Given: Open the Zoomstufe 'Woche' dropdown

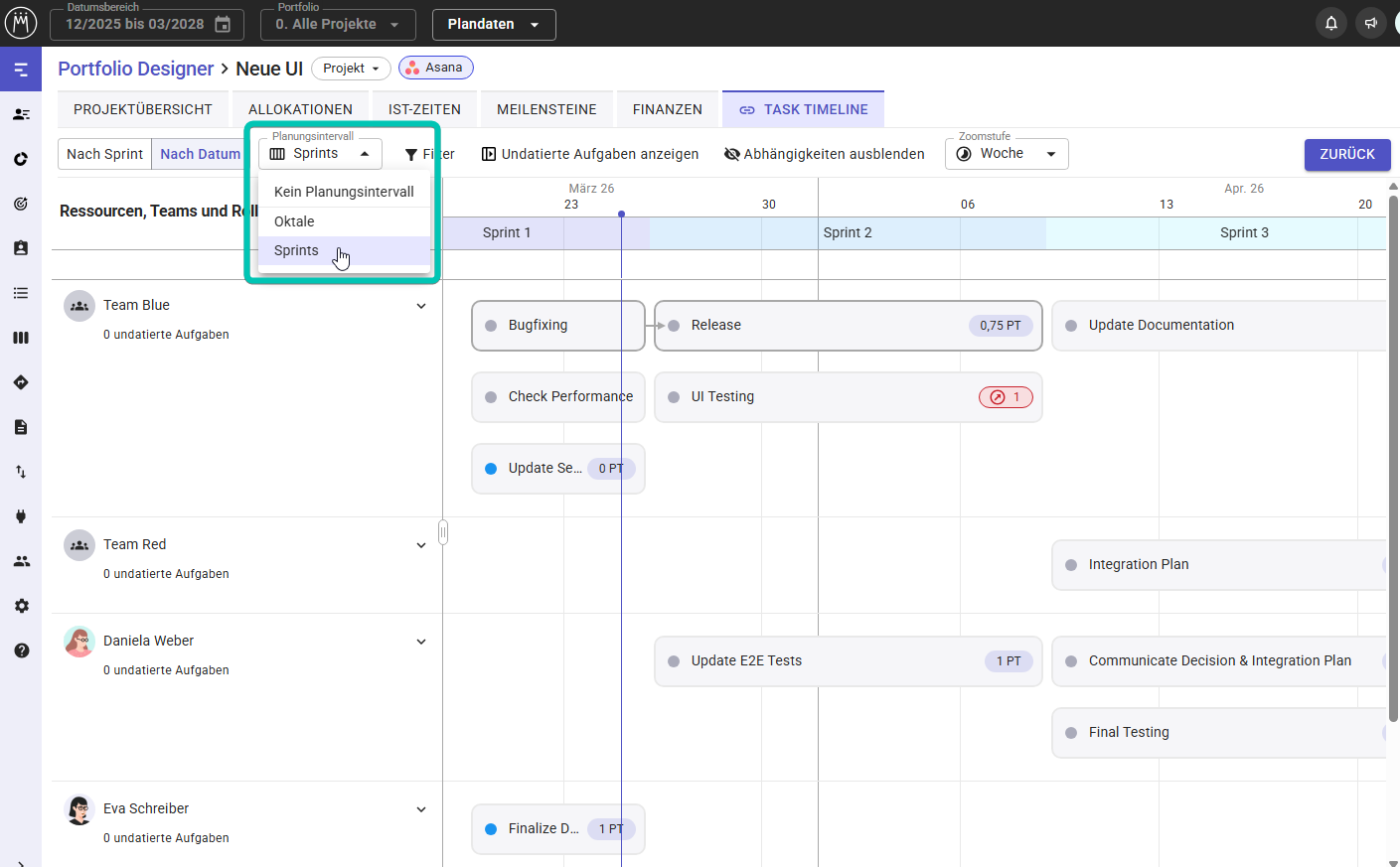Looking at the screenshot, I should click(1007, 154).
